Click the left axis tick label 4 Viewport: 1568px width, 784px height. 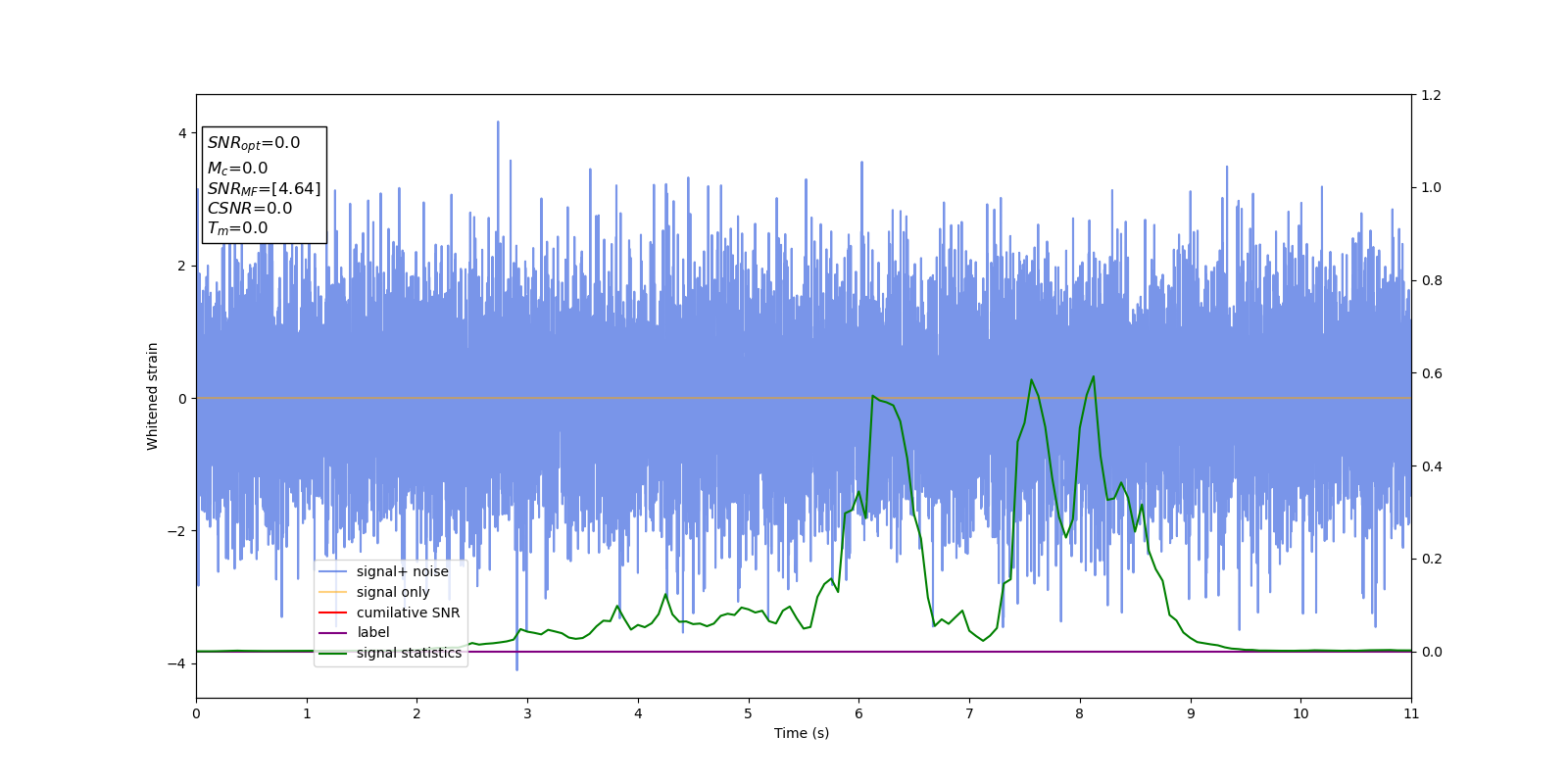(x=182, y=133)
